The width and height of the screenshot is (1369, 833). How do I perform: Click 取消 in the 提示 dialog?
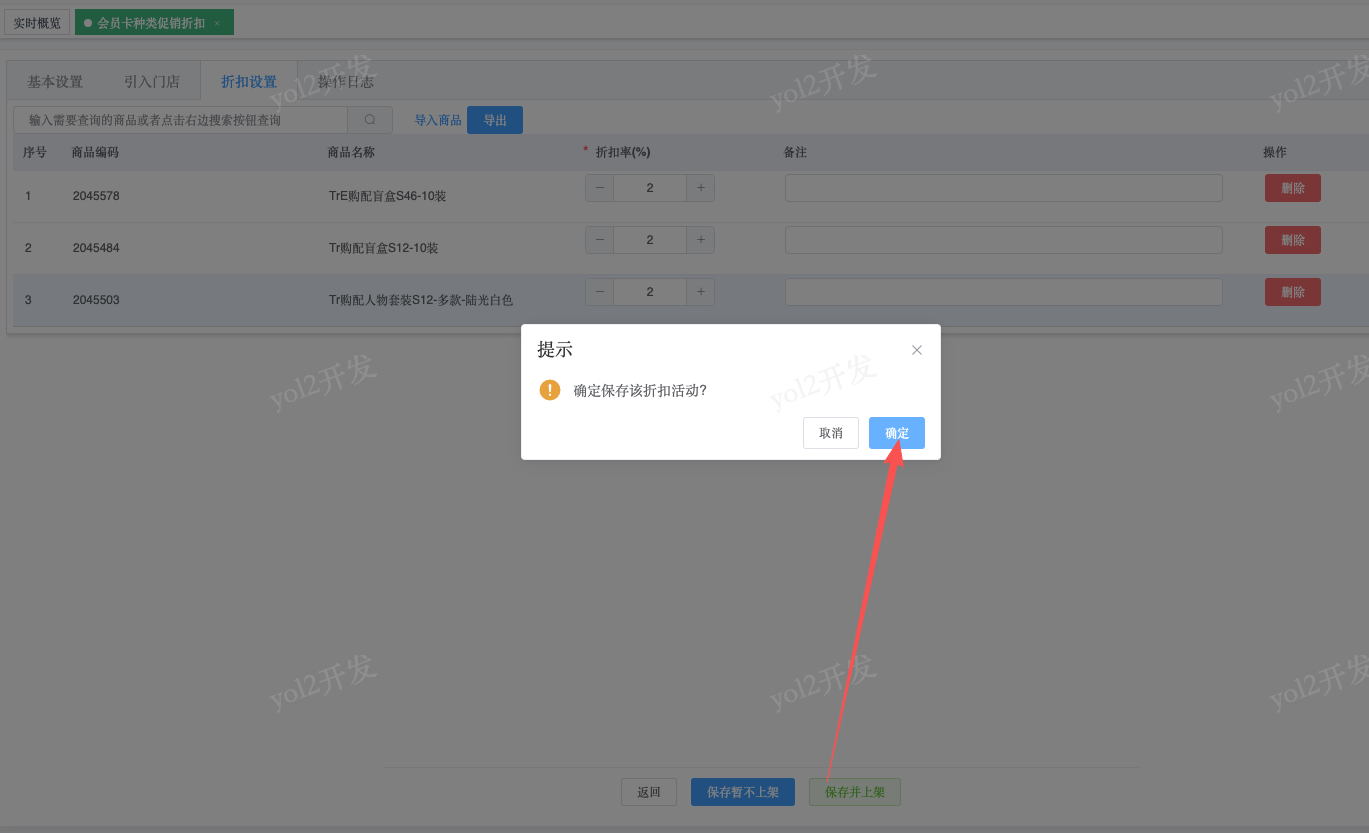[x=831, y=433]
